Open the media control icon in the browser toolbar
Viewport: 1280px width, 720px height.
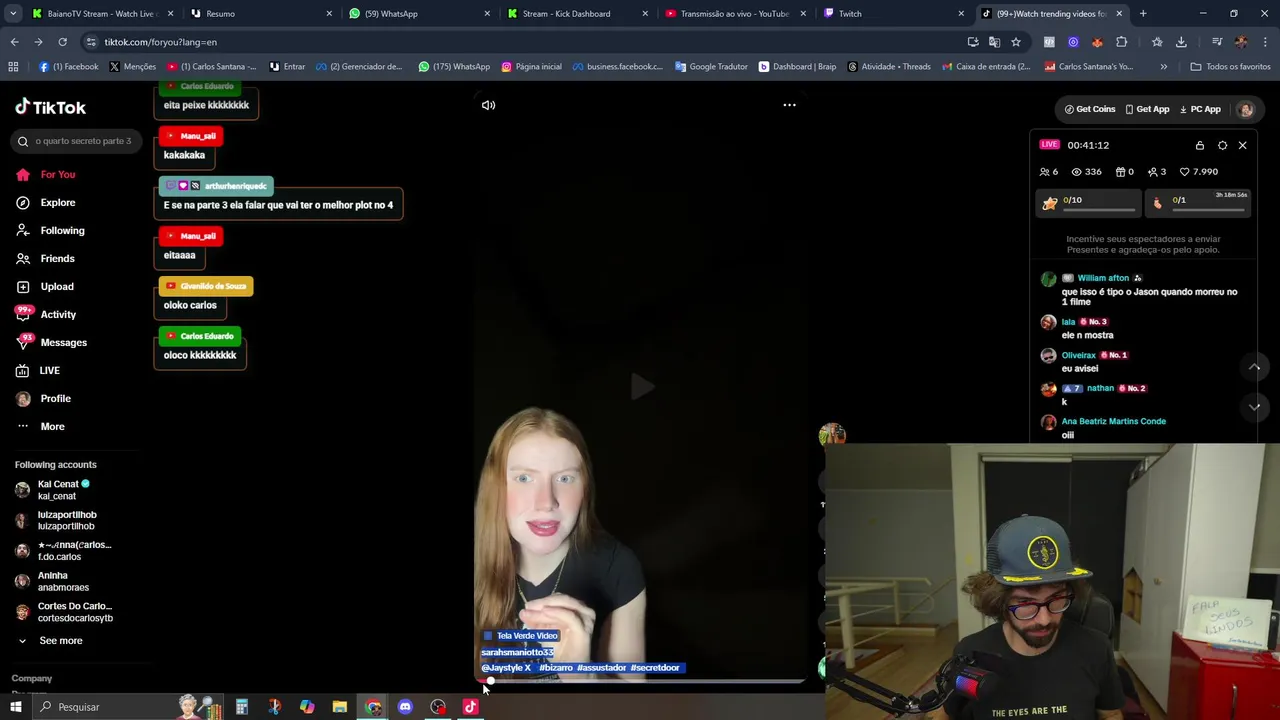point(1217,42)
